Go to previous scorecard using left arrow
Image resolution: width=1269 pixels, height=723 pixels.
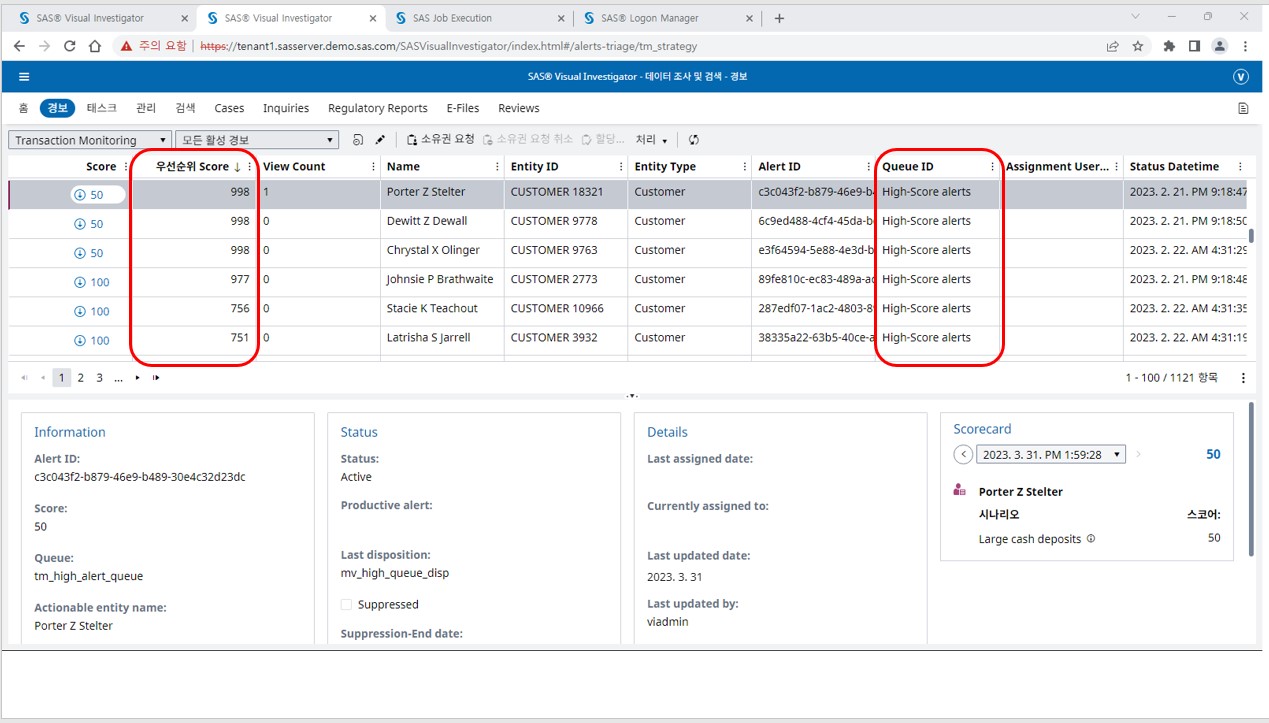point(963,455)
